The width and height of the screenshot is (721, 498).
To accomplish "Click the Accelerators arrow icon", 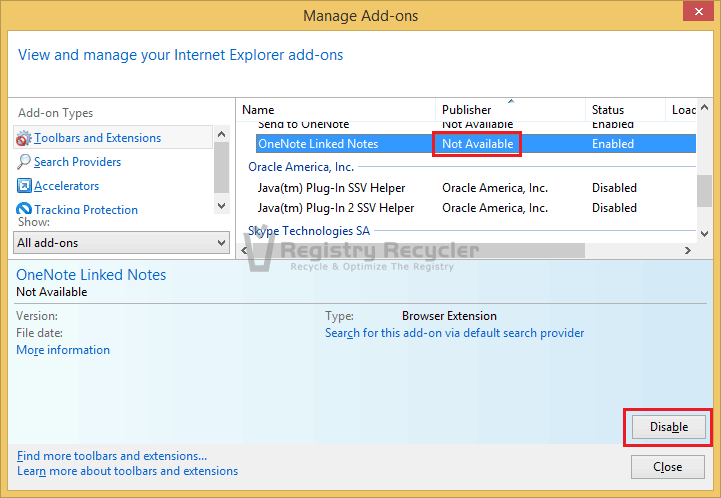I will pos(24,186).
